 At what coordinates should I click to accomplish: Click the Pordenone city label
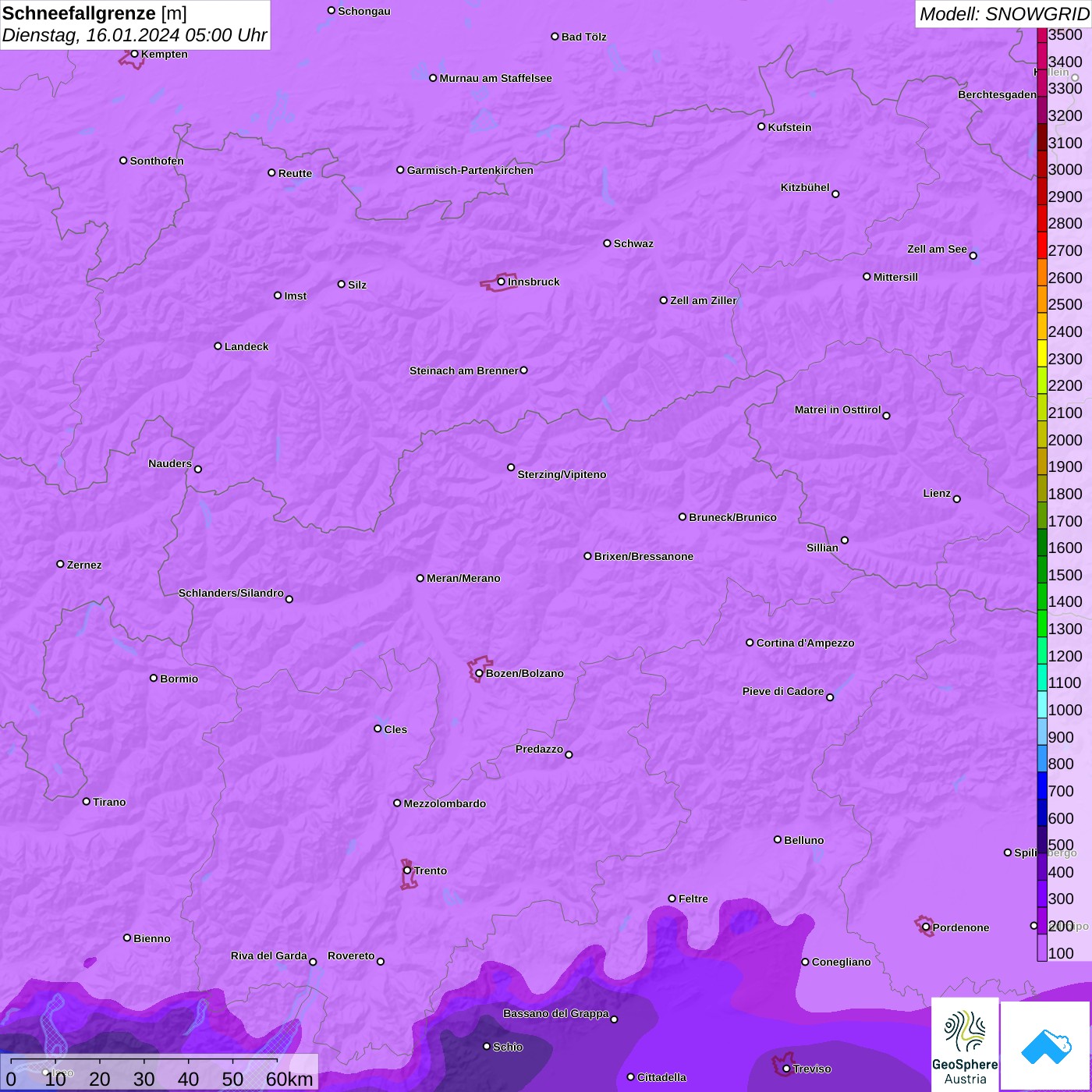point(961,927)
